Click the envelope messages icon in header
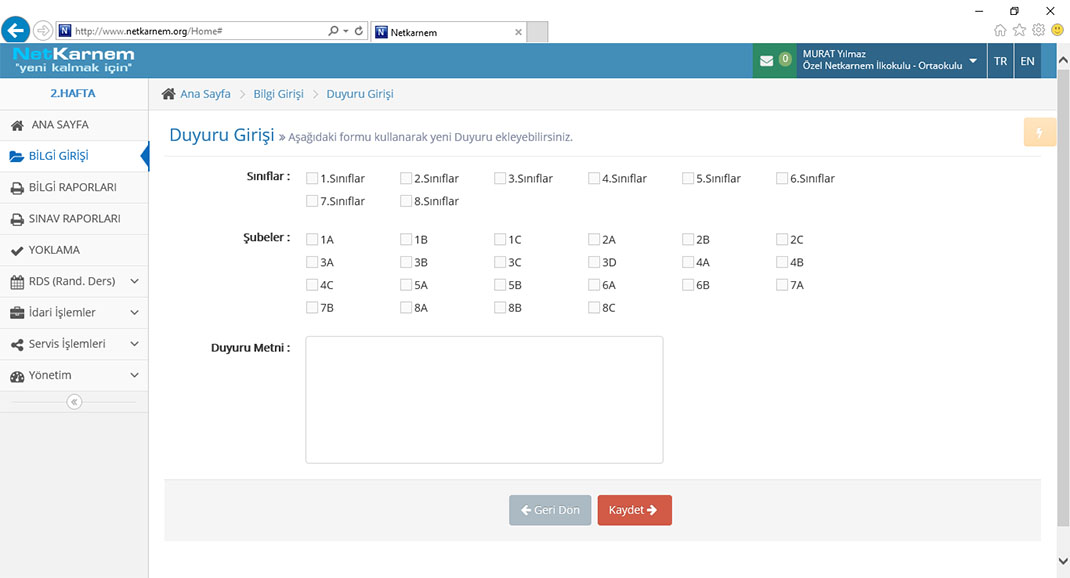The width and height of the screenshot is (1070, 578). click(x=766, y=61)
